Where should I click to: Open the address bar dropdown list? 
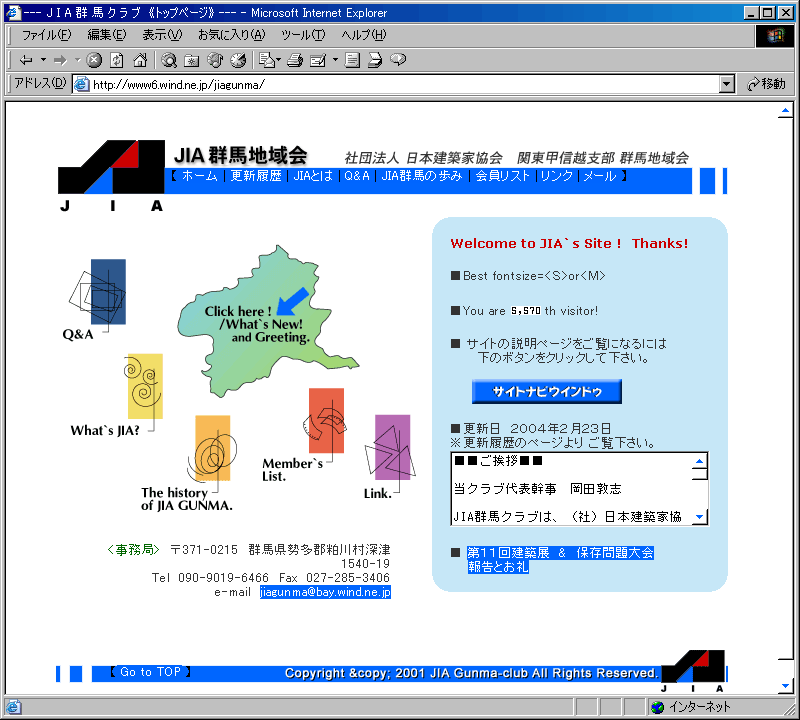pyautogui.click(x=727, y=84)
